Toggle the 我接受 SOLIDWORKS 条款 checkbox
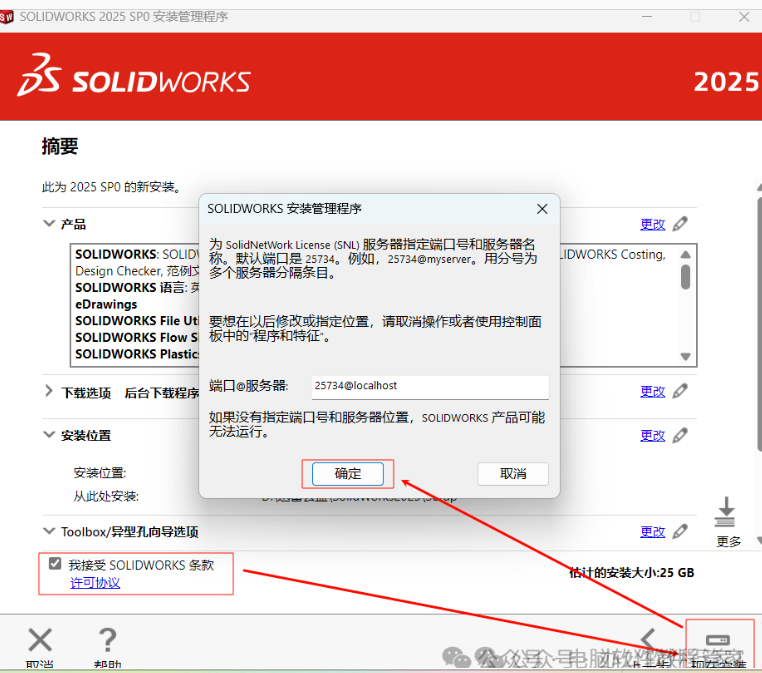 point(55,564)
